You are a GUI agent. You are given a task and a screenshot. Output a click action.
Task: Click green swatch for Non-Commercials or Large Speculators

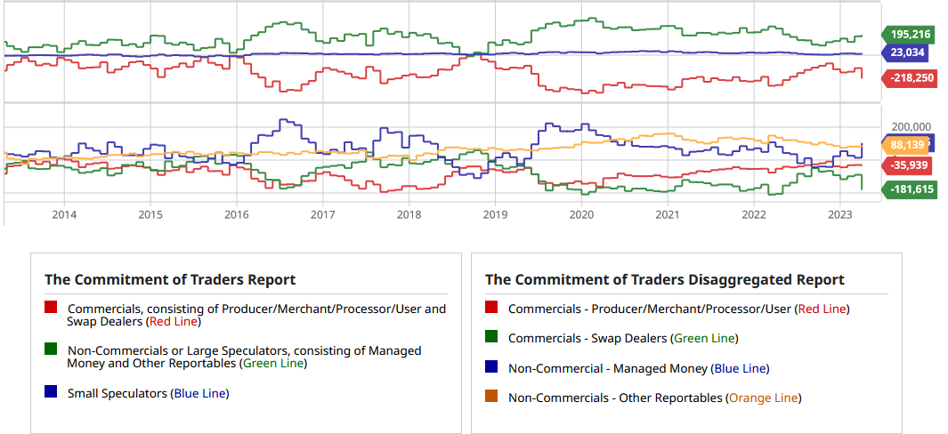tap(51, 350)
